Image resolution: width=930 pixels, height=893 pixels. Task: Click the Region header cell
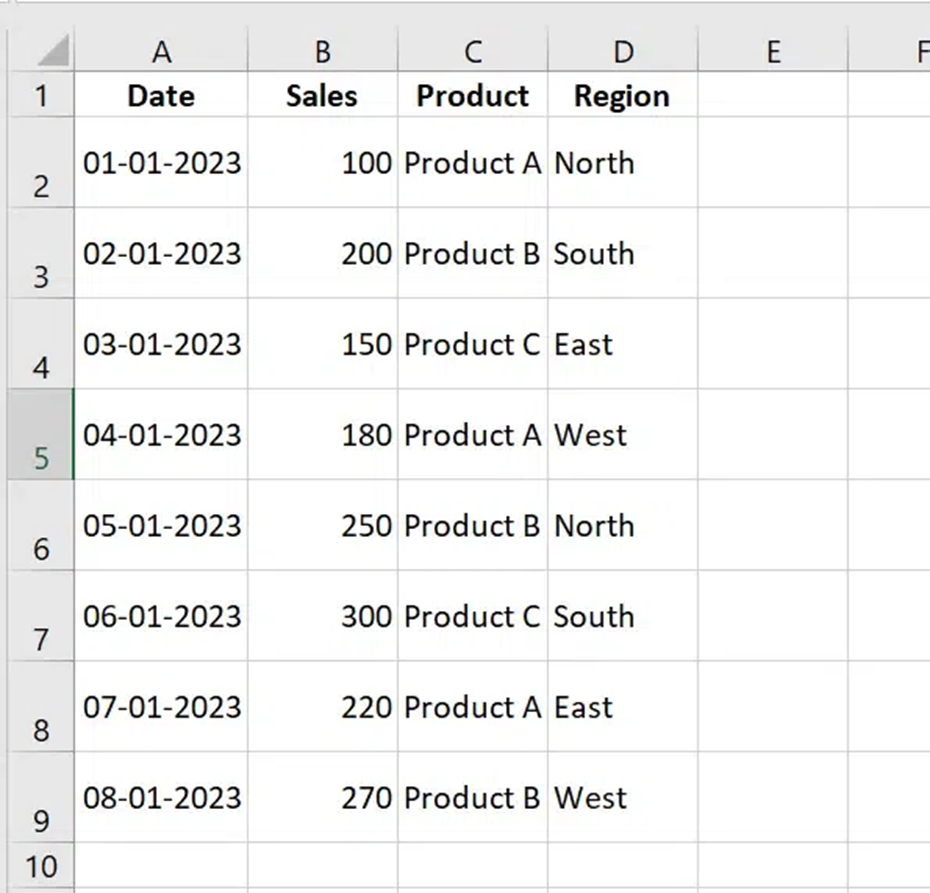click(623, 94)
